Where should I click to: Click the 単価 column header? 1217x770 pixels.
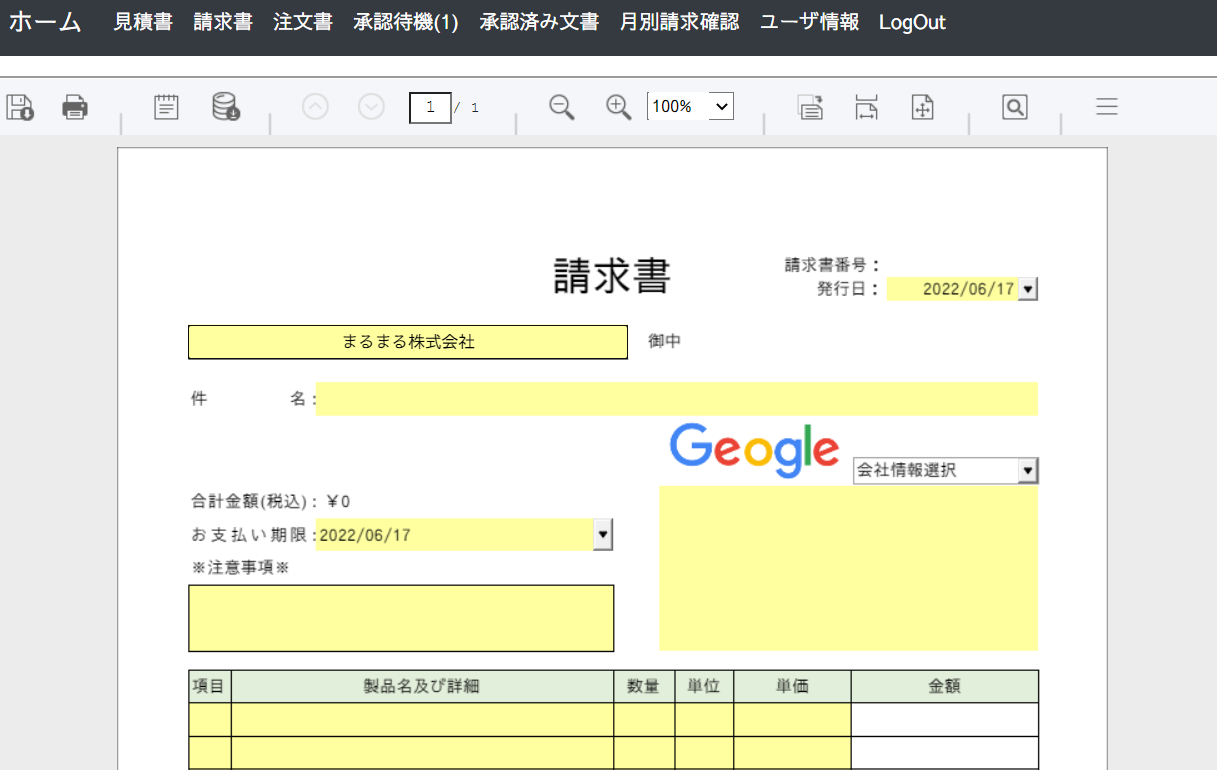[793, 686]
